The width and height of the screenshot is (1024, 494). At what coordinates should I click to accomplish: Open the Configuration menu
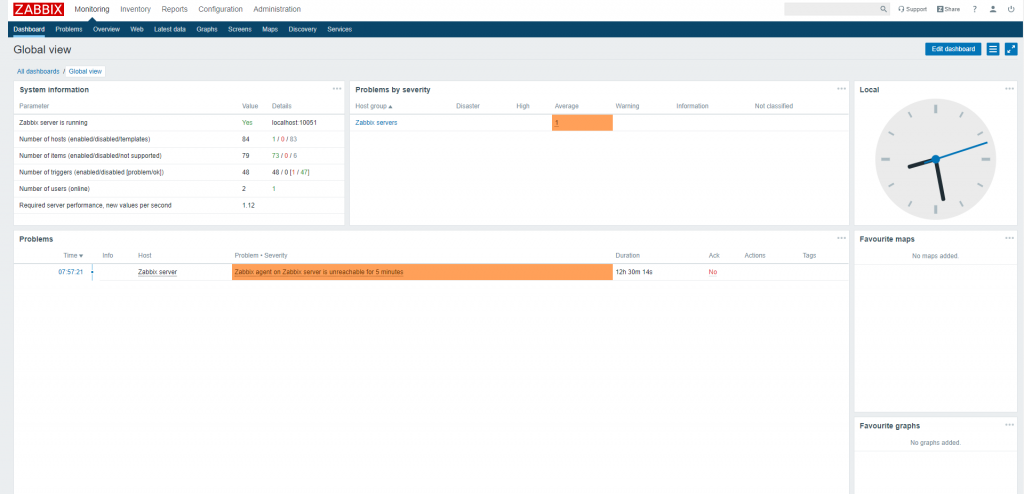pyautogui.click(x=220, y=9)
